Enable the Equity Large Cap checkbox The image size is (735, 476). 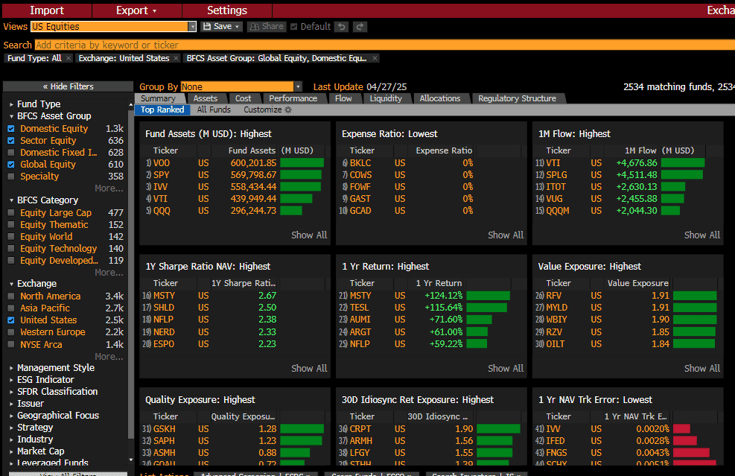click(11, 213)
